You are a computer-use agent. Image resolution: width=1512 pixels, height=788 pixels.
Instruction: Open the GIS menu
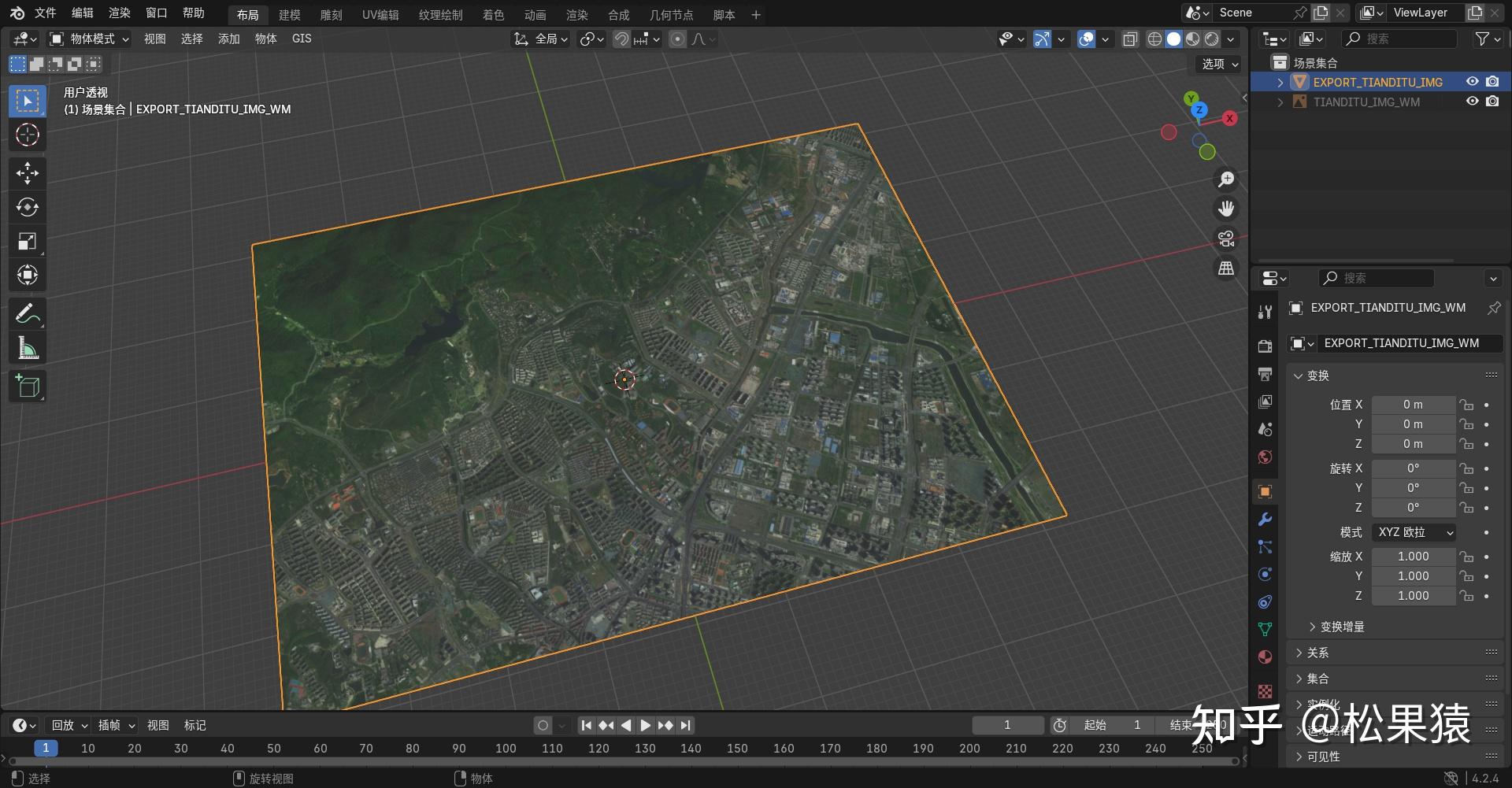302,39
